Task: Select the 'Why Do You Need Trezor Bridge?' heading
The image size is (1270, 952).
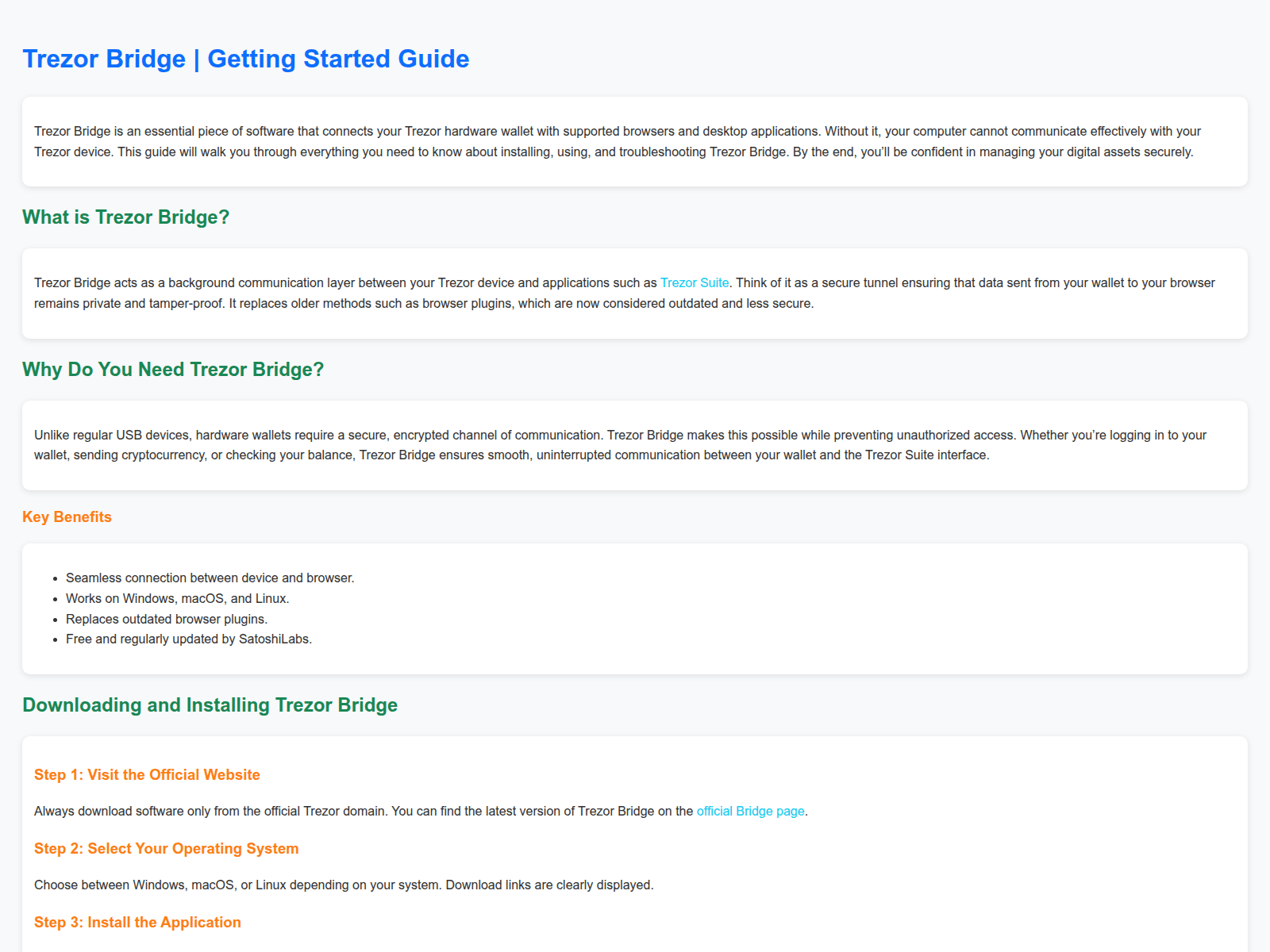Action: 173,370
